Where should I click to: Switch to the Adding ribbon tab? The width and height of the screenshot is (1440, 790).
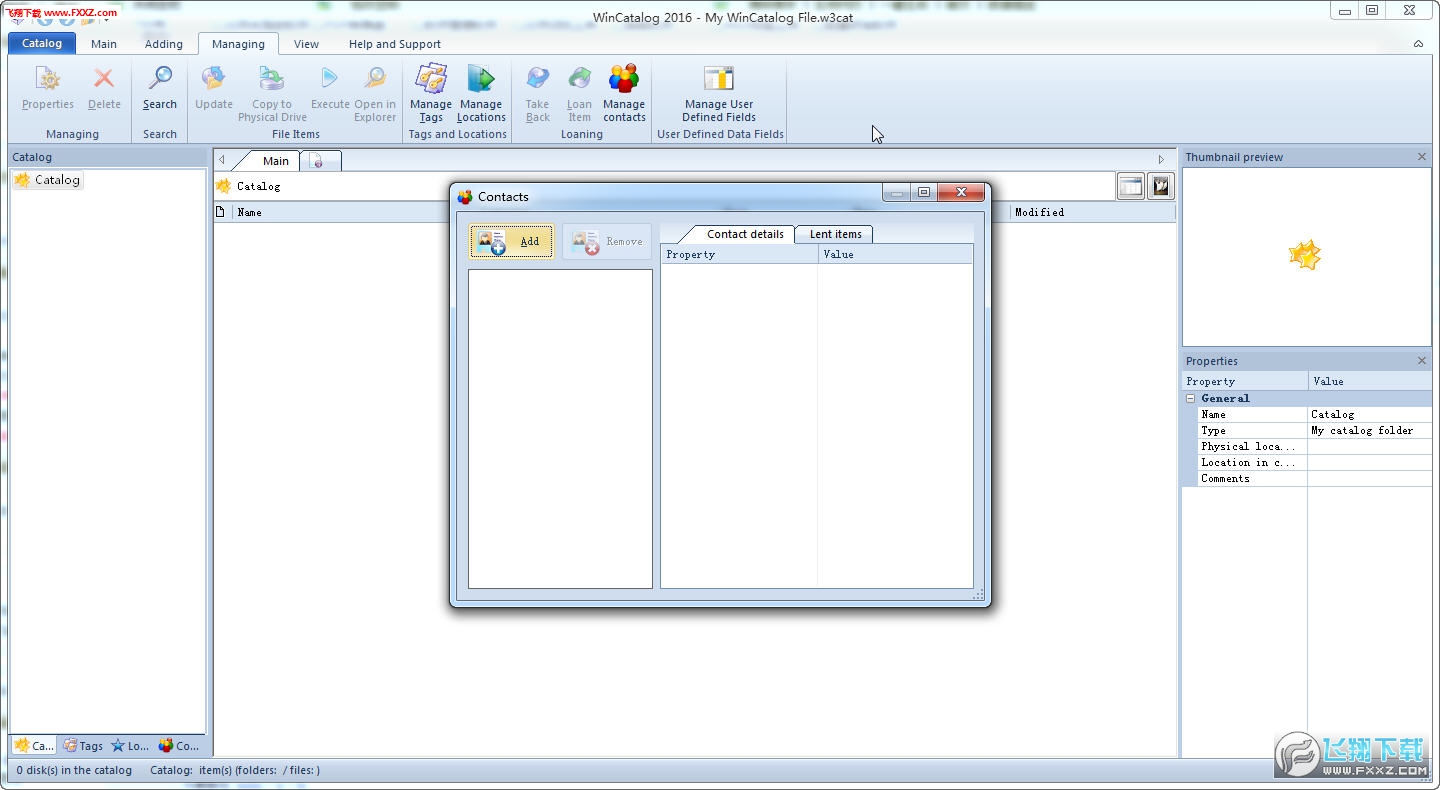point(164,44)
